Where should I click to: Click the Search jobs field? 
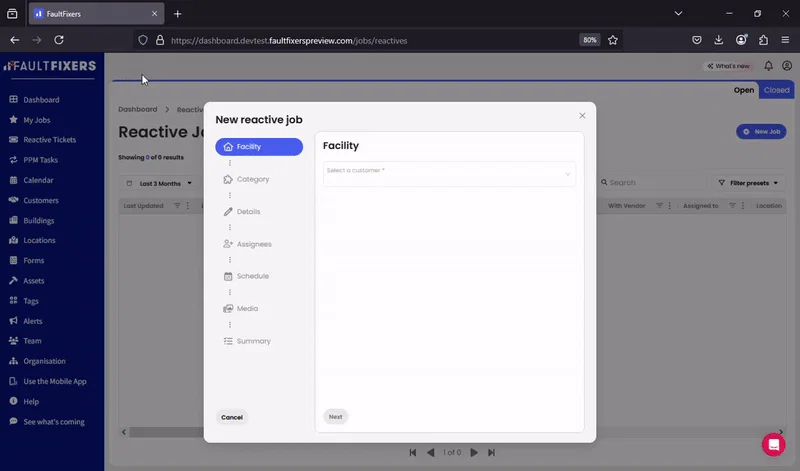(652, 182)
